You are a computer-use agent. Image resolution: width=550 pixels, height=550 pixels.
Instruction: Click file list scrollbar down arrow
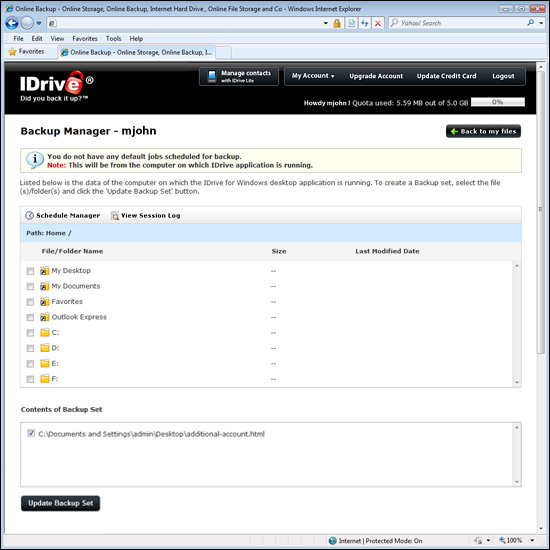[x=517, y=382]
